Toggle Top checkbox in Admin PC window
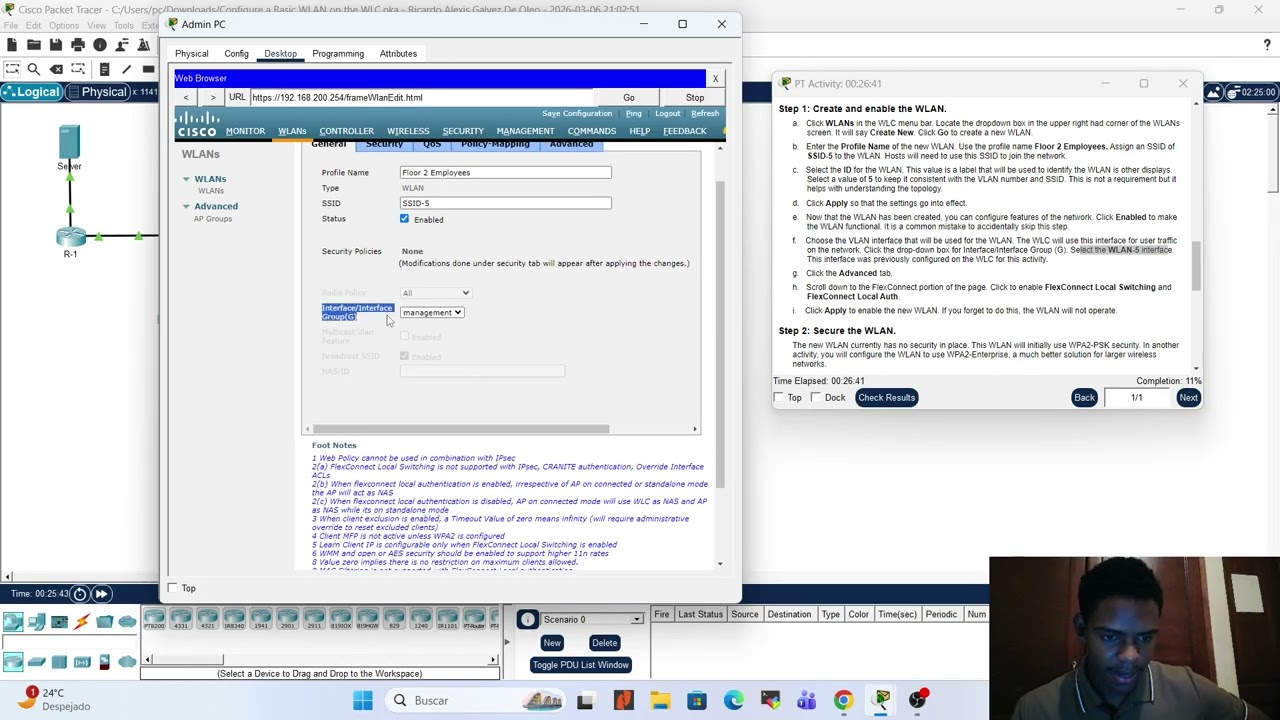The width and height of the screenshot is (1280, 720). 173,588
